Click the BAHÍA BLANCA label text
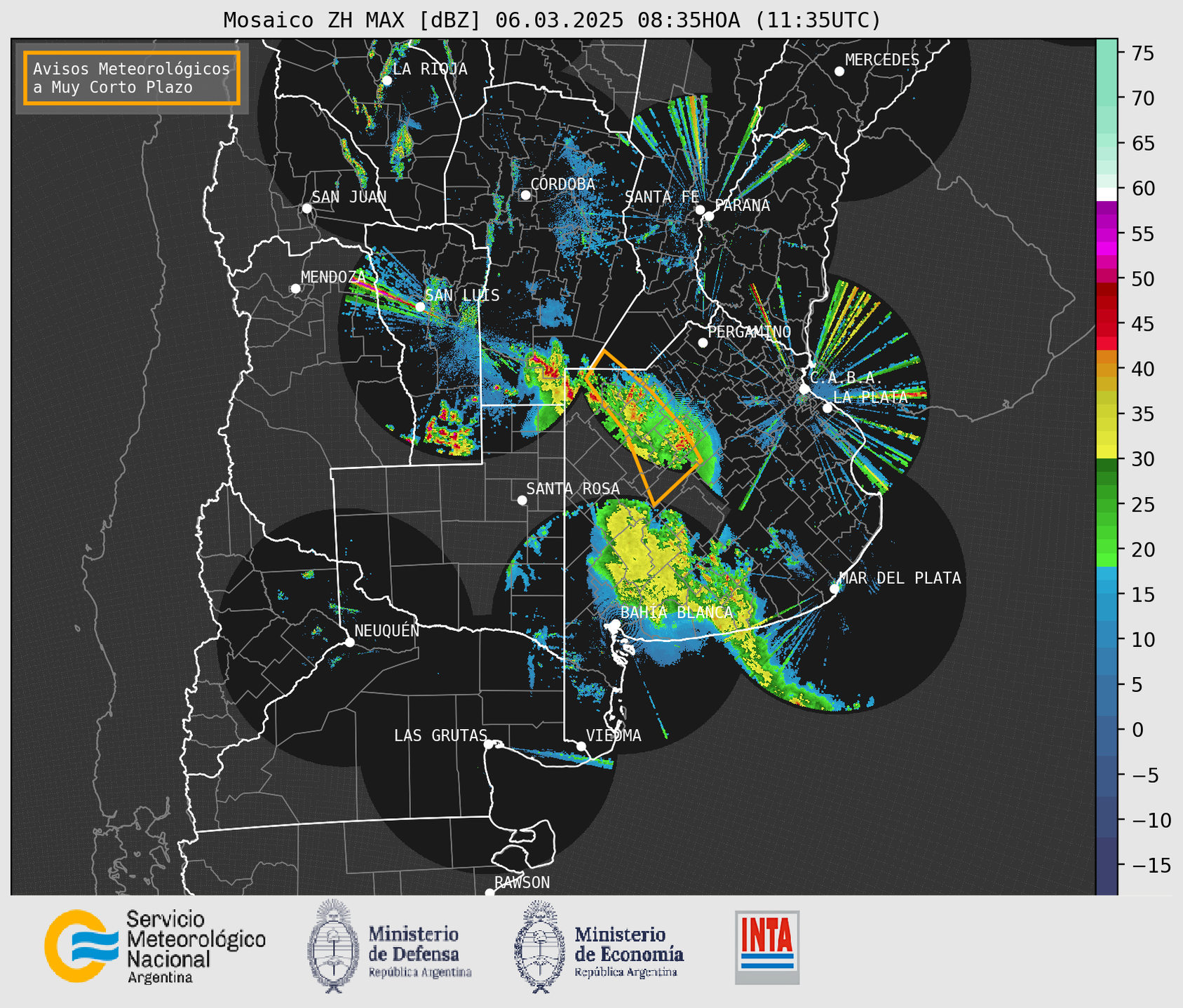Screen dimensions: 1183x1008 click(x=677, y=613)
